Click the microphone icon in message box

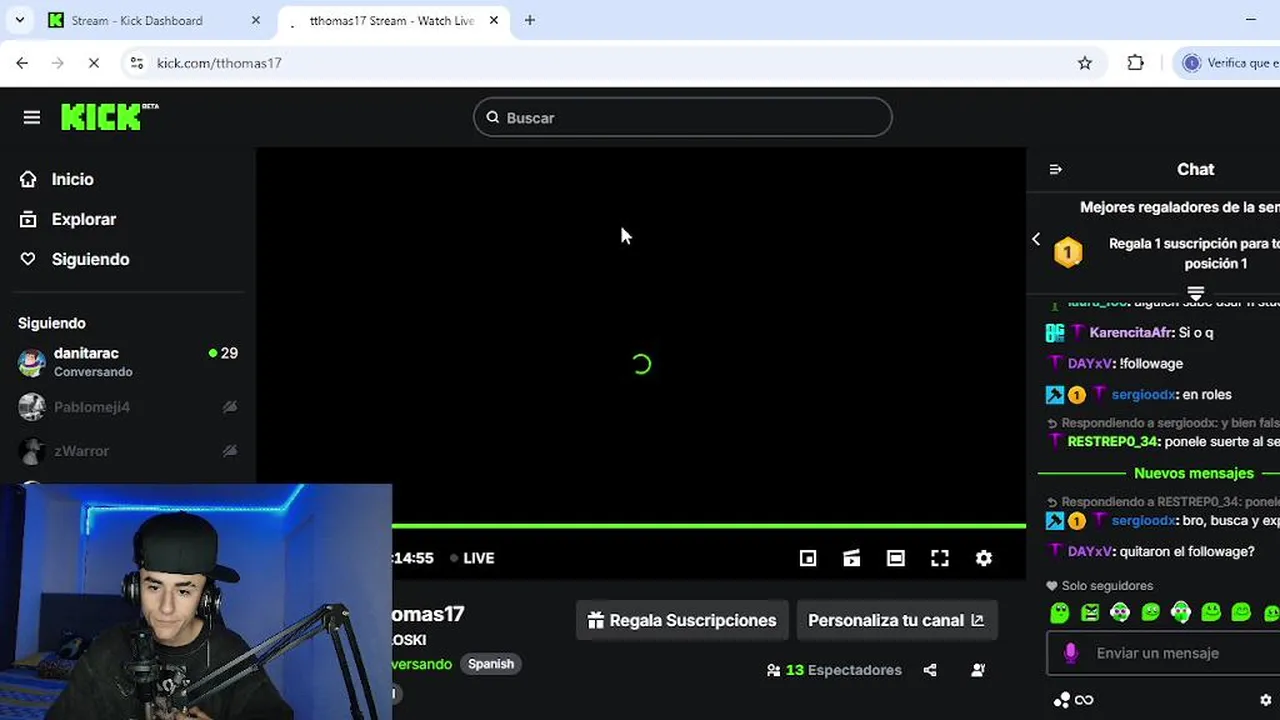(1071, 653)
